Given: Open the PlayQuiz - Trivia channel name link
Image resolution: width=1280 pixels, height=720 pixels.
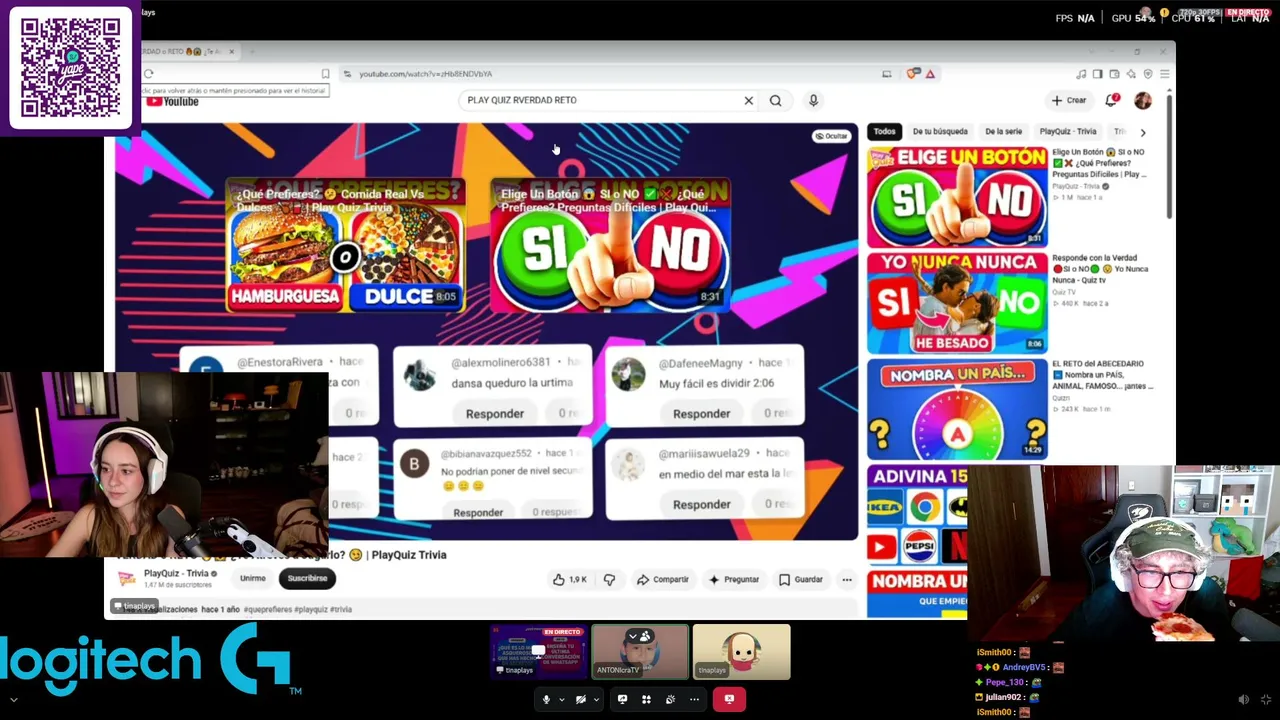Looking at the screenshot, I should pyautogui.click(x=176, y=573).
